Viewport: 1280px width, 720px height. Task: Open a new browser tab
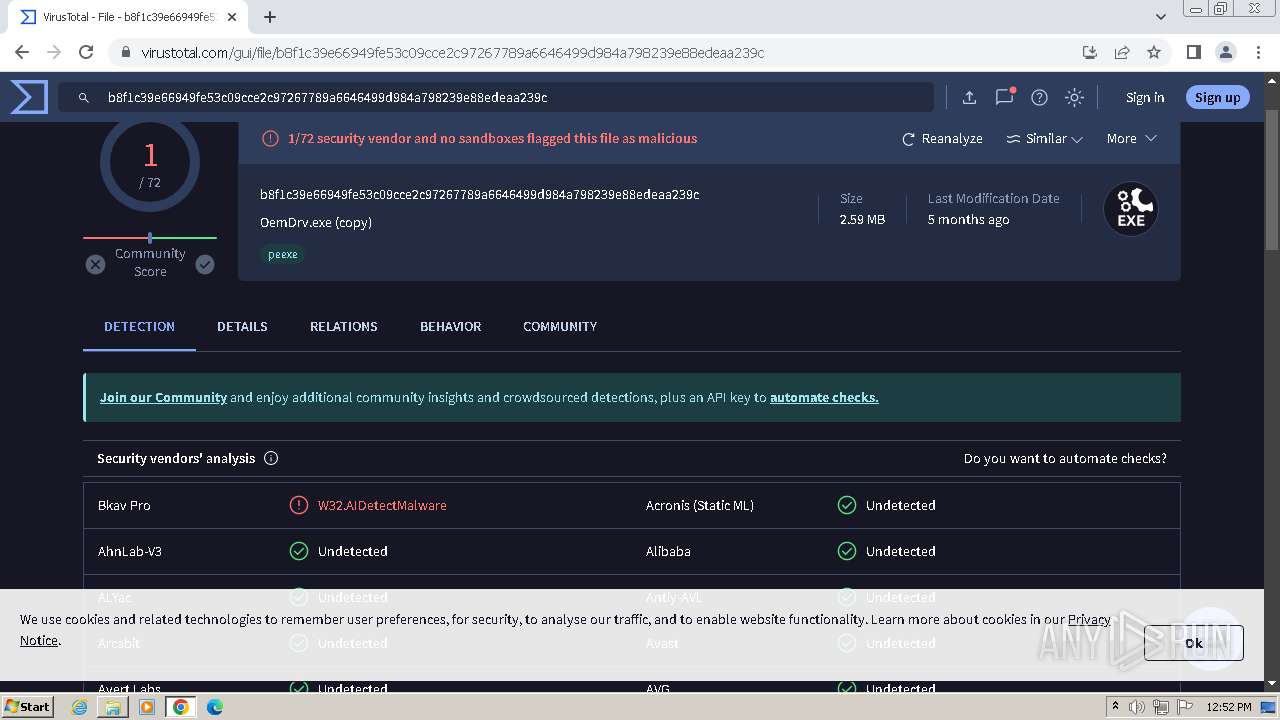tap(270, 17)
